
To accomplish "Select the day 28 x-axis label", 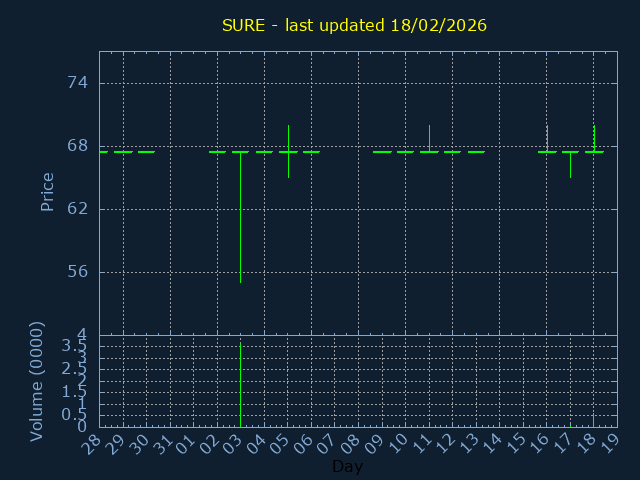I will [95, 444].
